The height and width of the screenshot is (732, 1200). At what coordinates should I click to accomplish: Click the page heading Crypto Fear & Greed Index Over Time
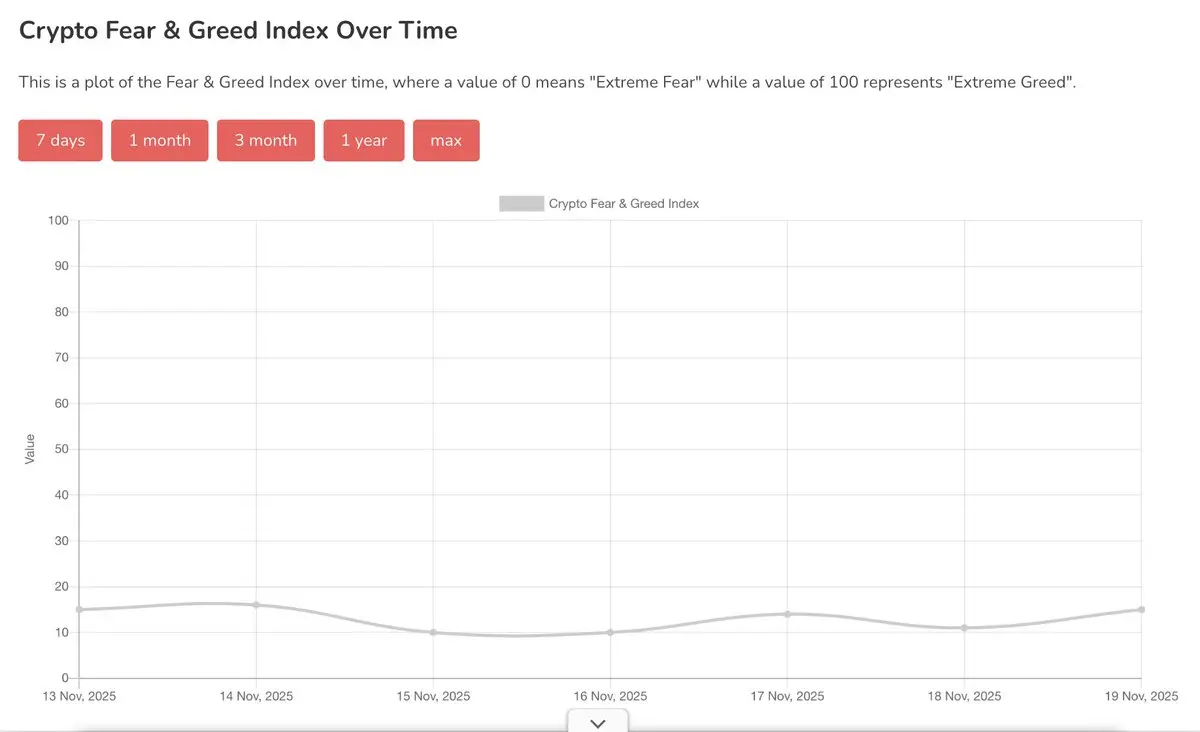[238, 30]
